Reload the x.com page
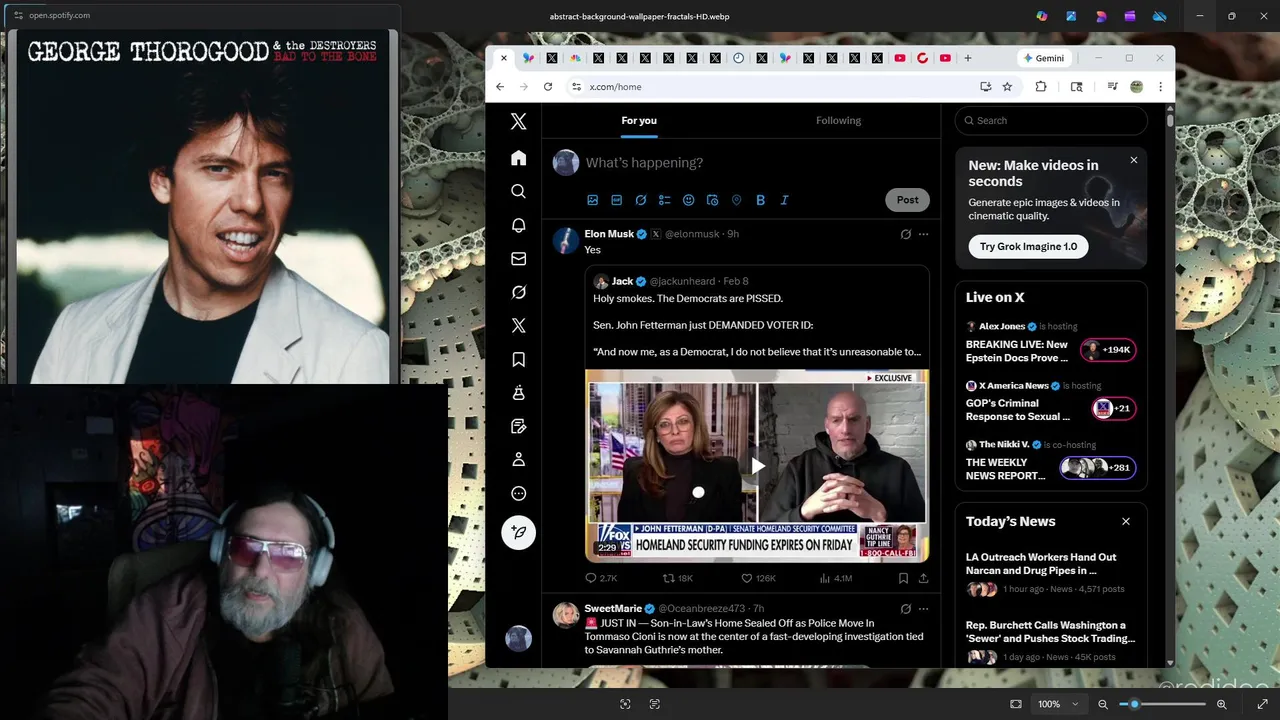The width and height of the screenshot is (1280, 720). click(548, 87)
